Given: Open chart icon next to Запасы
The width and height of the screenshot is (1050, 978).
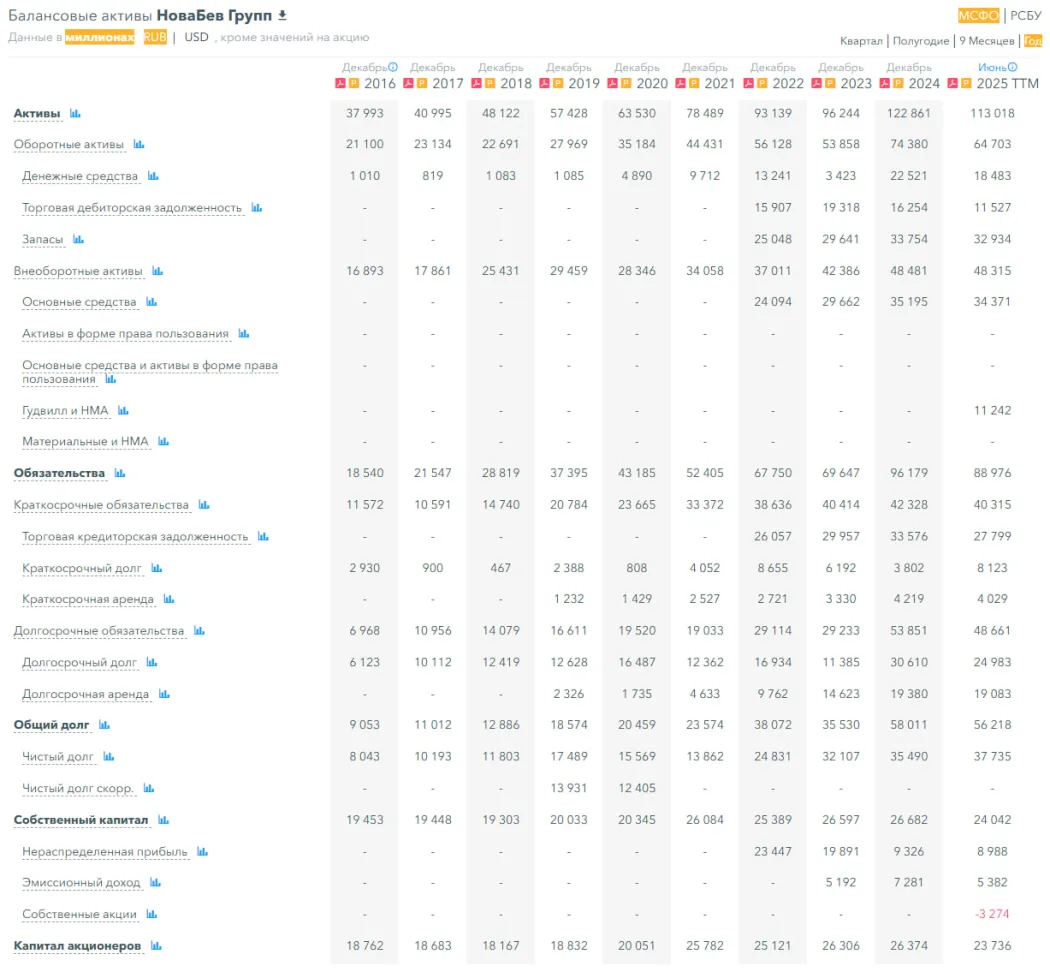Looking at the screenshot, I should click(x=78, y=240).
